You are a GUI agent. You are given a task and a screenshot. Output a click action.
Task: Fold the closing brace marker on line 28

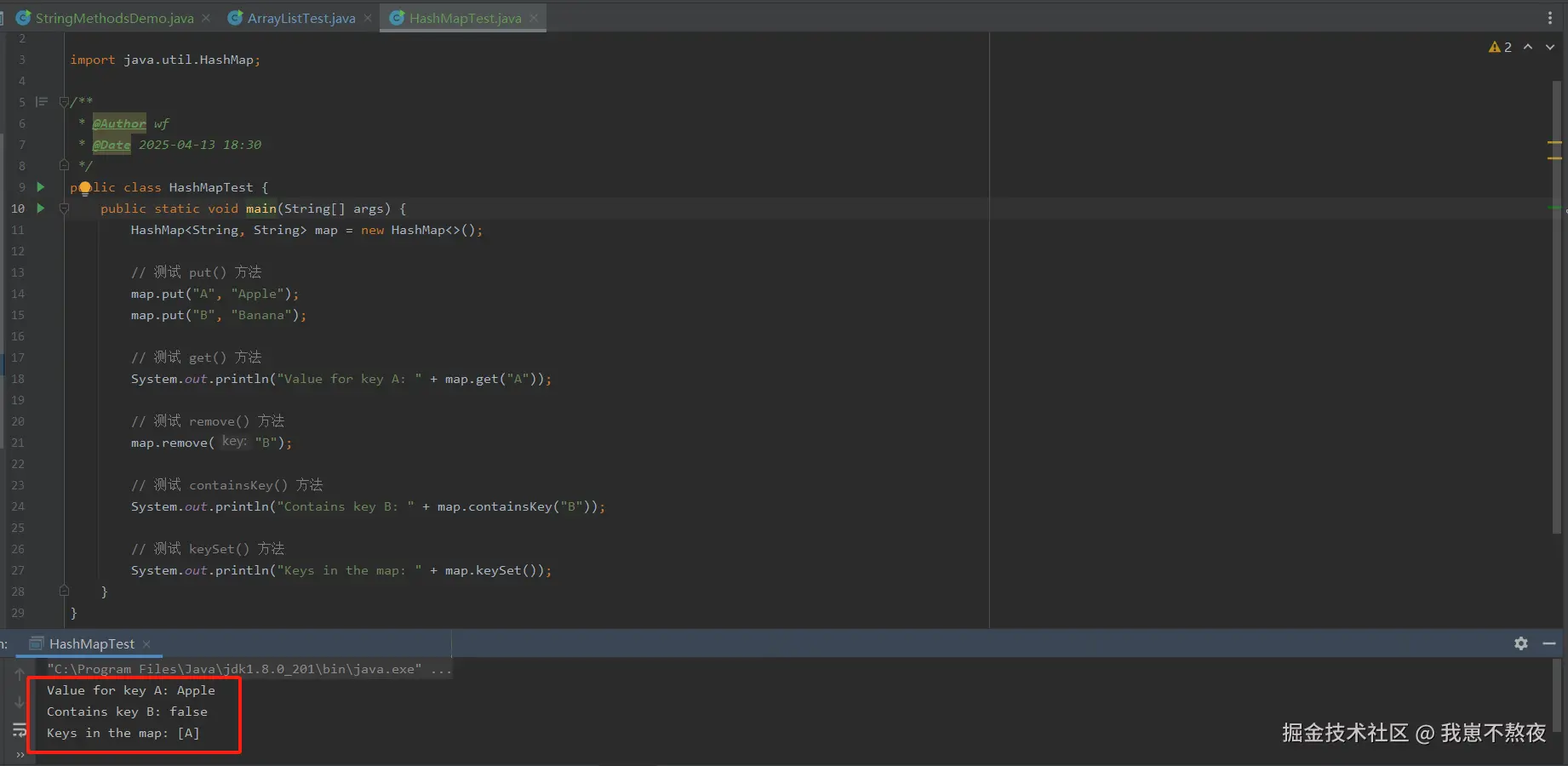[64, 591]
